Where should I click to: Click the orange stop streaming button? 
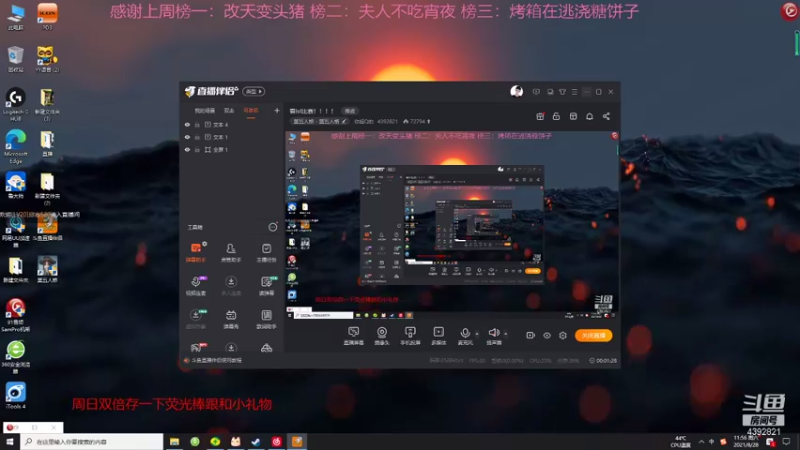(594, 335)
